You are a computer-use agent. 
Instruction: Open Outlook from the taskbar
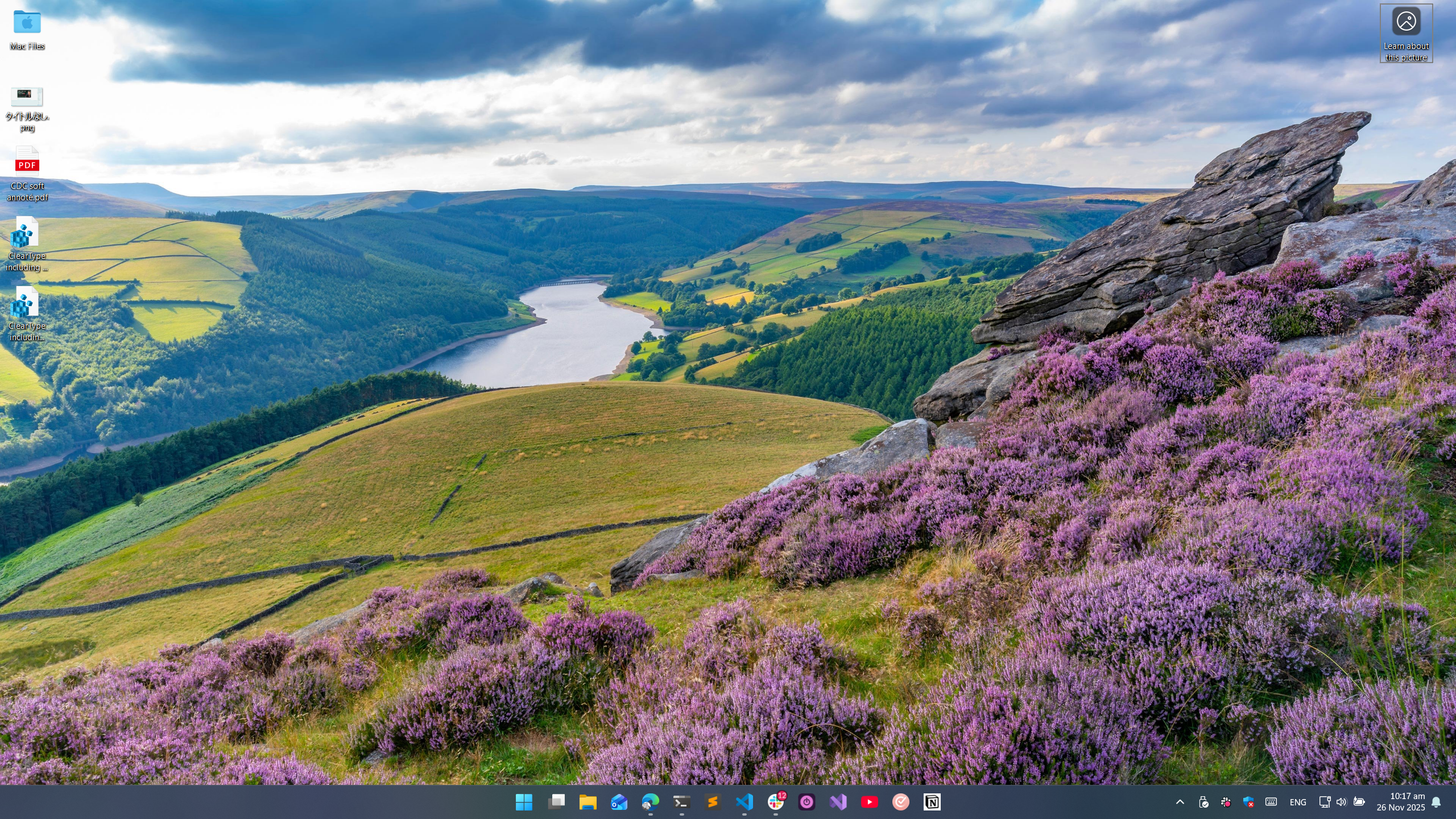point(619,802)
